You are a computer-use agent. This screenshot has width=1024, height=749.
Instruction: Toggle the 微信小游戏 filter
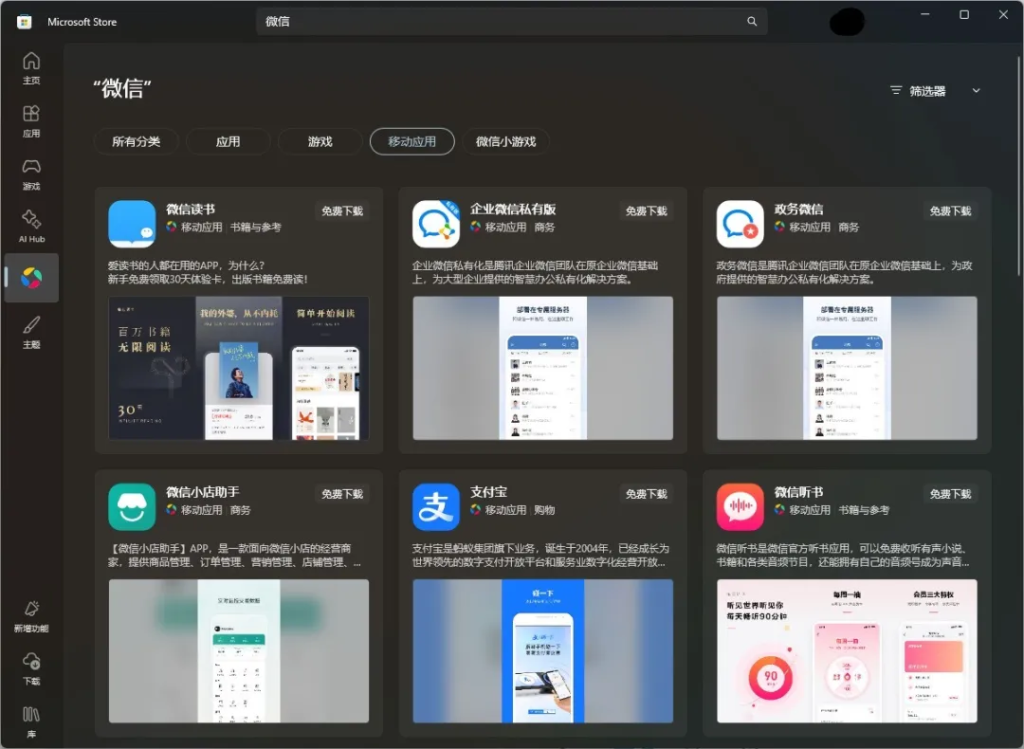[x=510, y=141]
